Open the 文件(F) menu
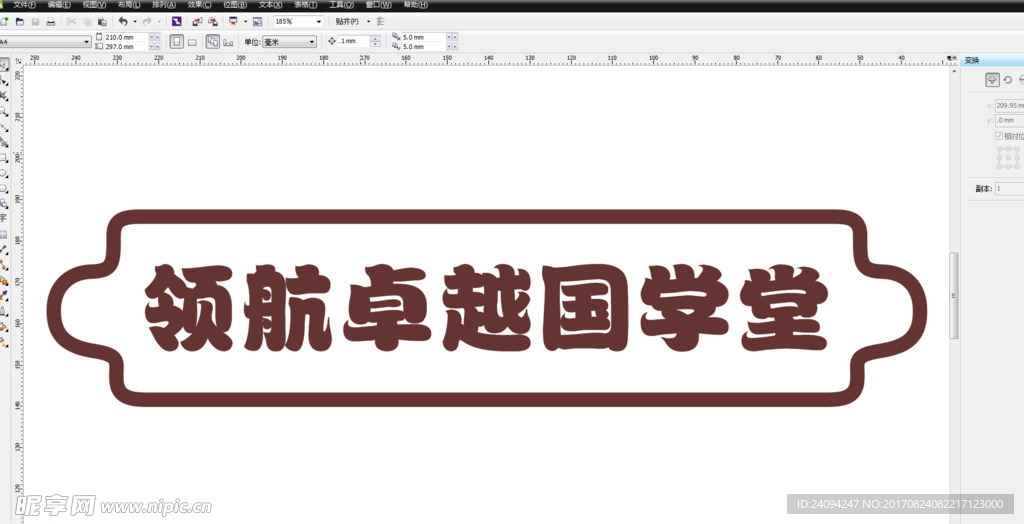This screenshot has height=524, width=1024. coord(24,5)
